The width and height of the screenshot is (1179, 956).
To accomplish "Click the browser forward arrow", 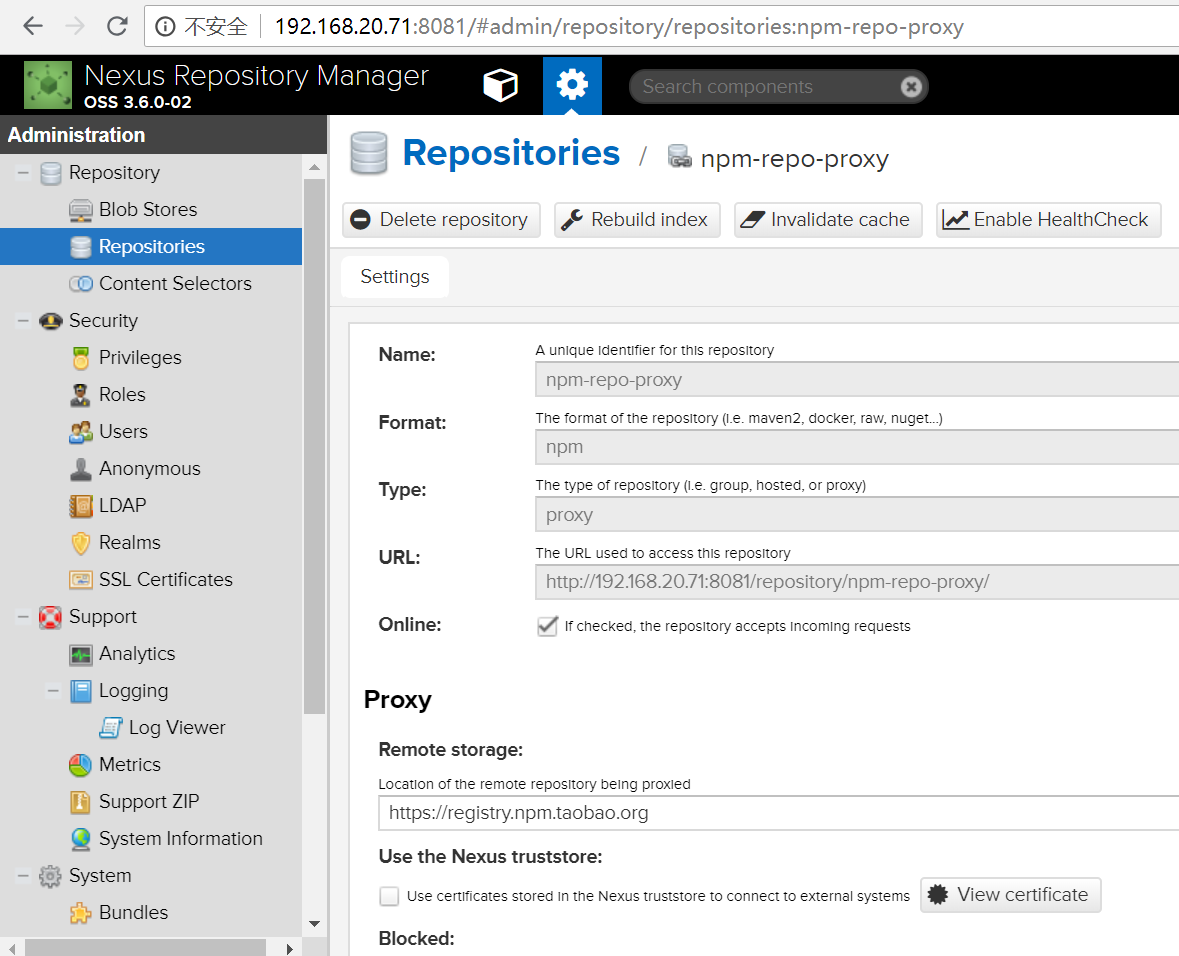I will point(74,26).
